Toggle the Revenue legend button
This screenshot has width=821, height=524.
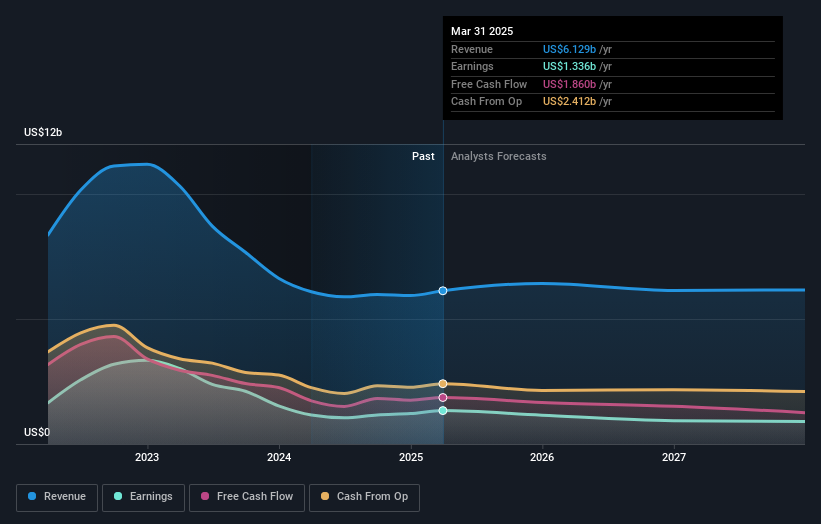[57, 497]
